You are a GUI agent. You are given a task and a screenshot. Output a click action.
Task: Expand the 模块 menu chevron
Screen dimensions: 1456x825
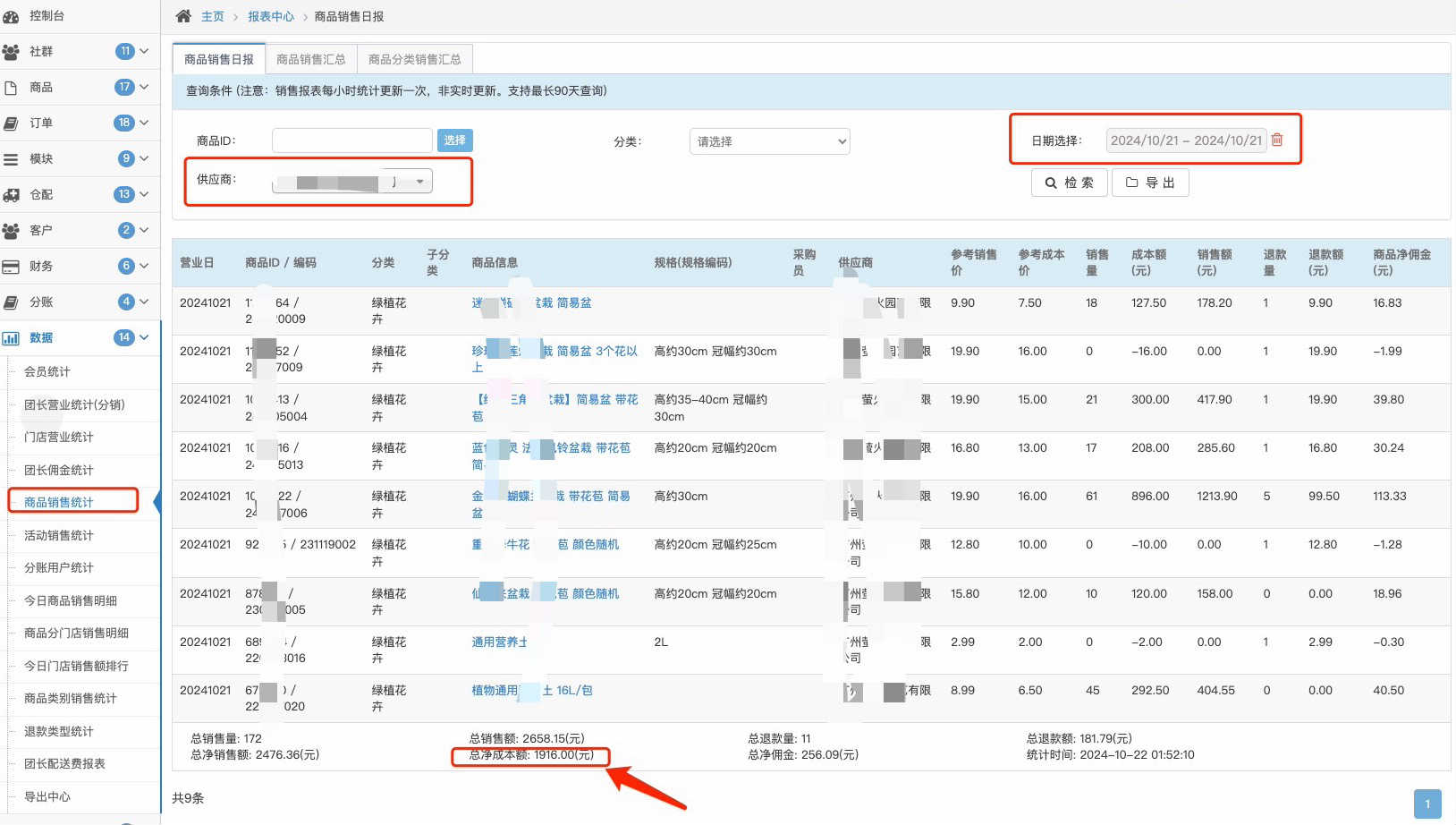[x=144, y=158]
